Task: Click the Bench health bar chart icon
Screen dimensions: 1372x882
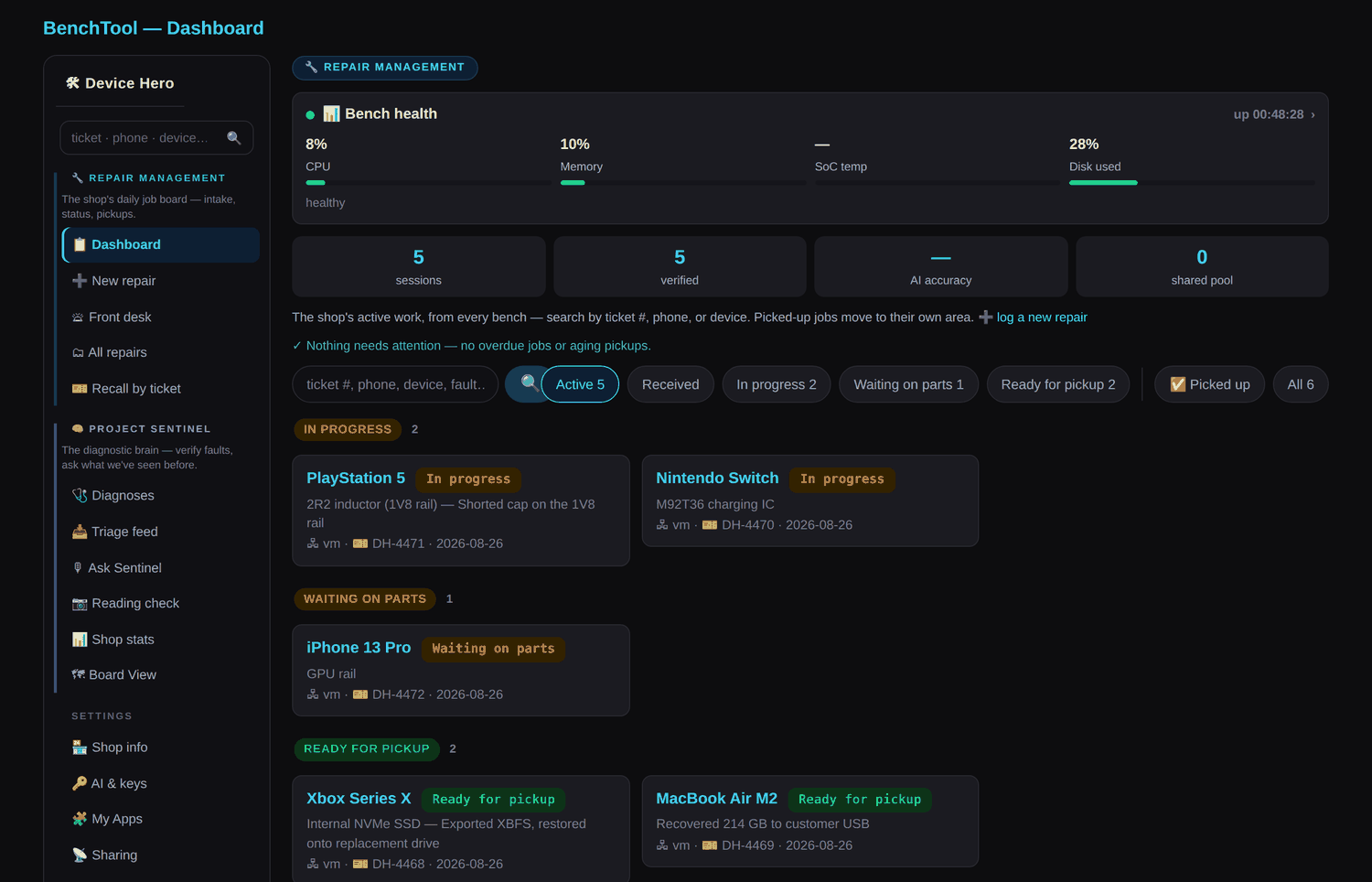Action: pos(331,113)
